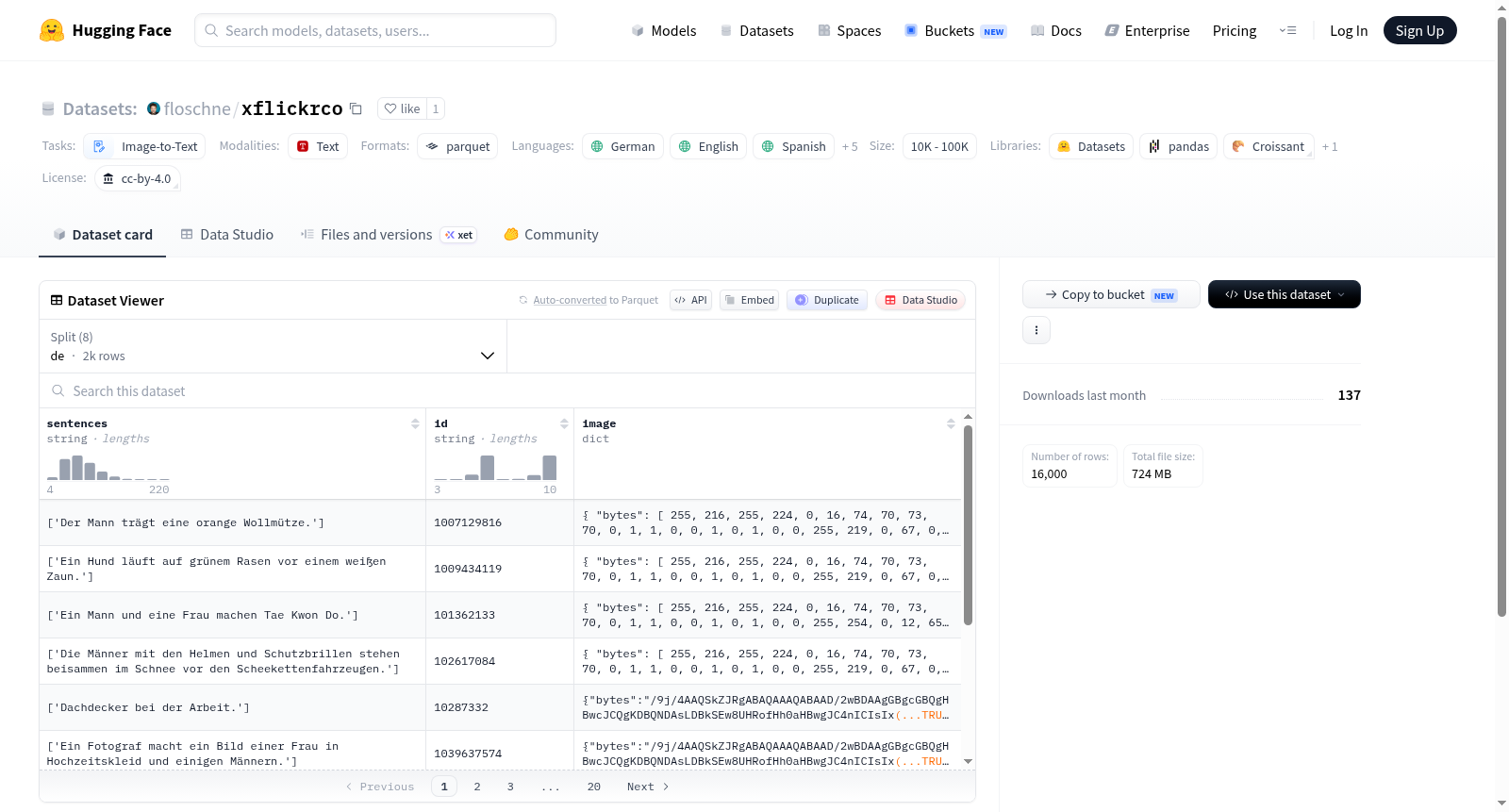The height and width of the screenshot is (812, 1509).
Task: Open the API button in viewer
Action: (690, 300)
